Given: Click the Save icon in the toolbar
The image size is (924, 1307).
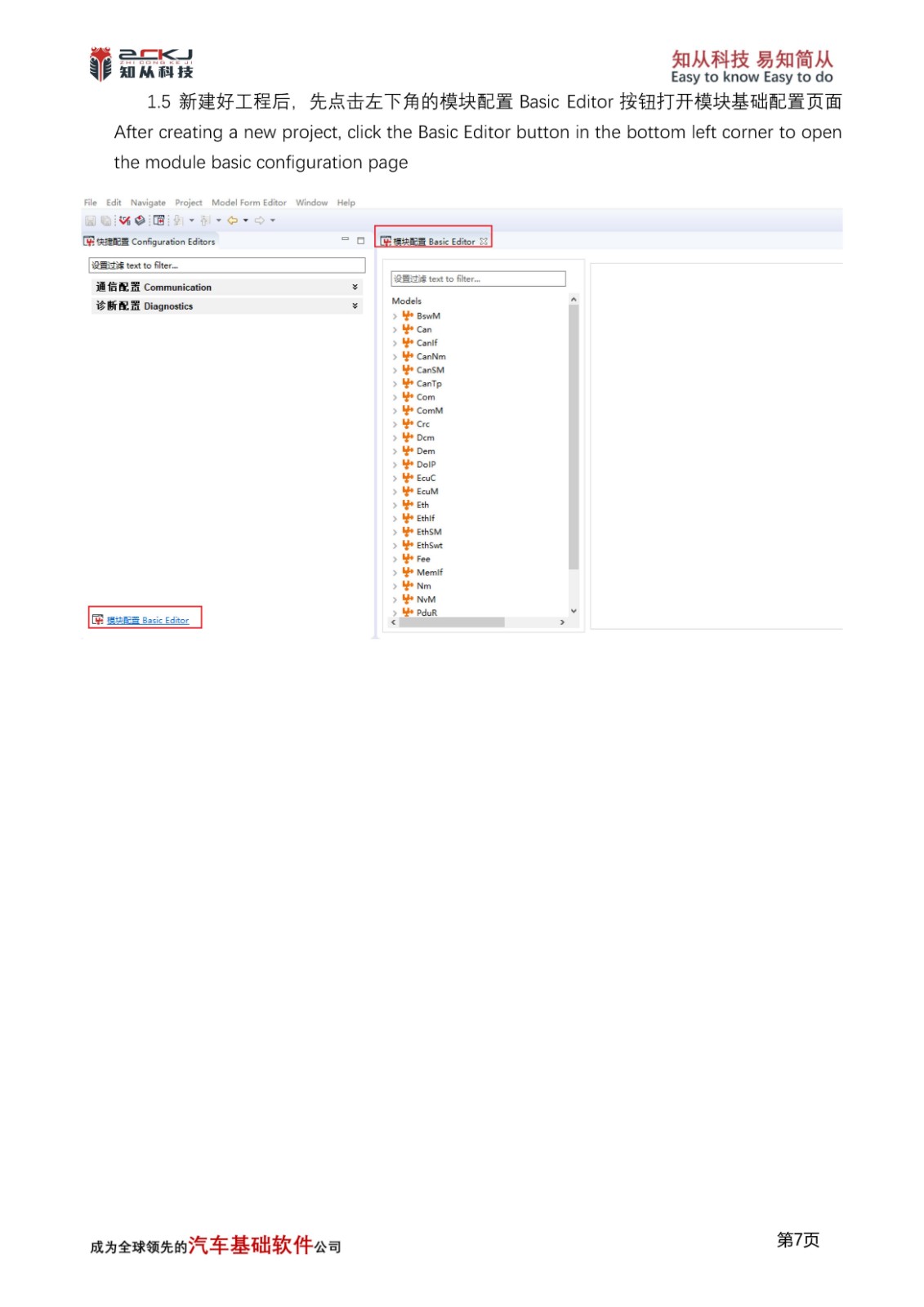Looking at the screenshot, I should (91, 221).
